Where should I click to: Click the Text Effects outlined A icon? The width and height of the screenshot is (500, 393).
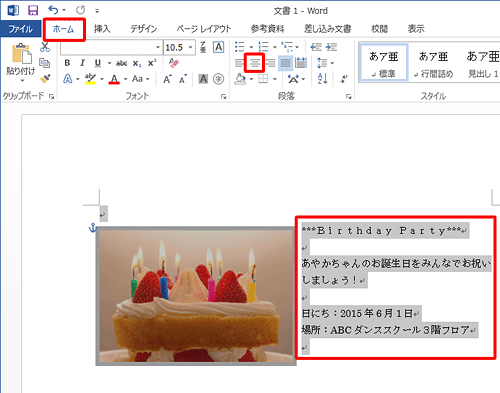click(x=68, y=79)
